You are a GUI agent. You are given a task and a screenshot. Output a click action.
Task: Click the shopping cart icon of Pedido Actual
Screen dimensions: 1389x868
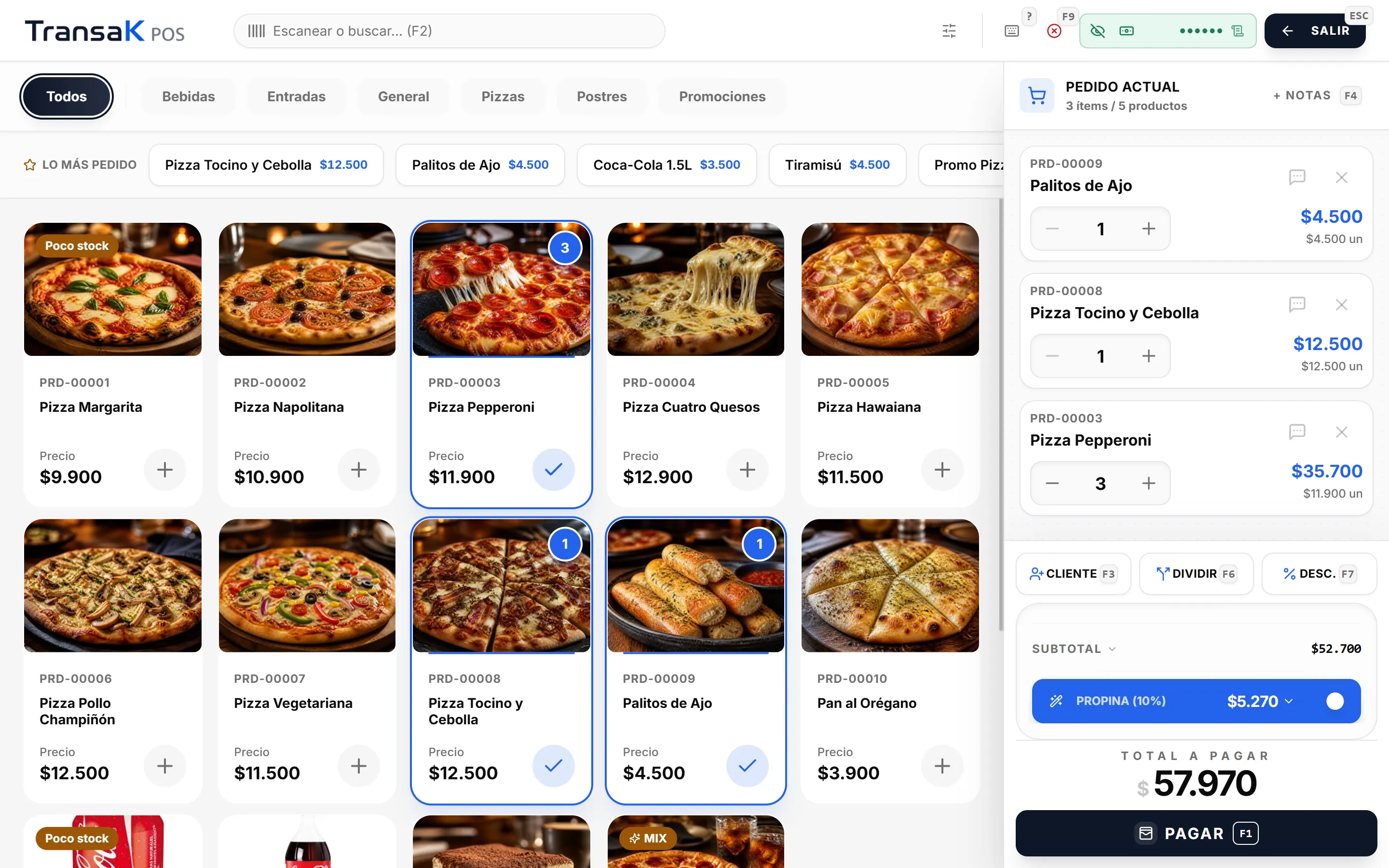pyautogui.click(x=1036, y=96)
